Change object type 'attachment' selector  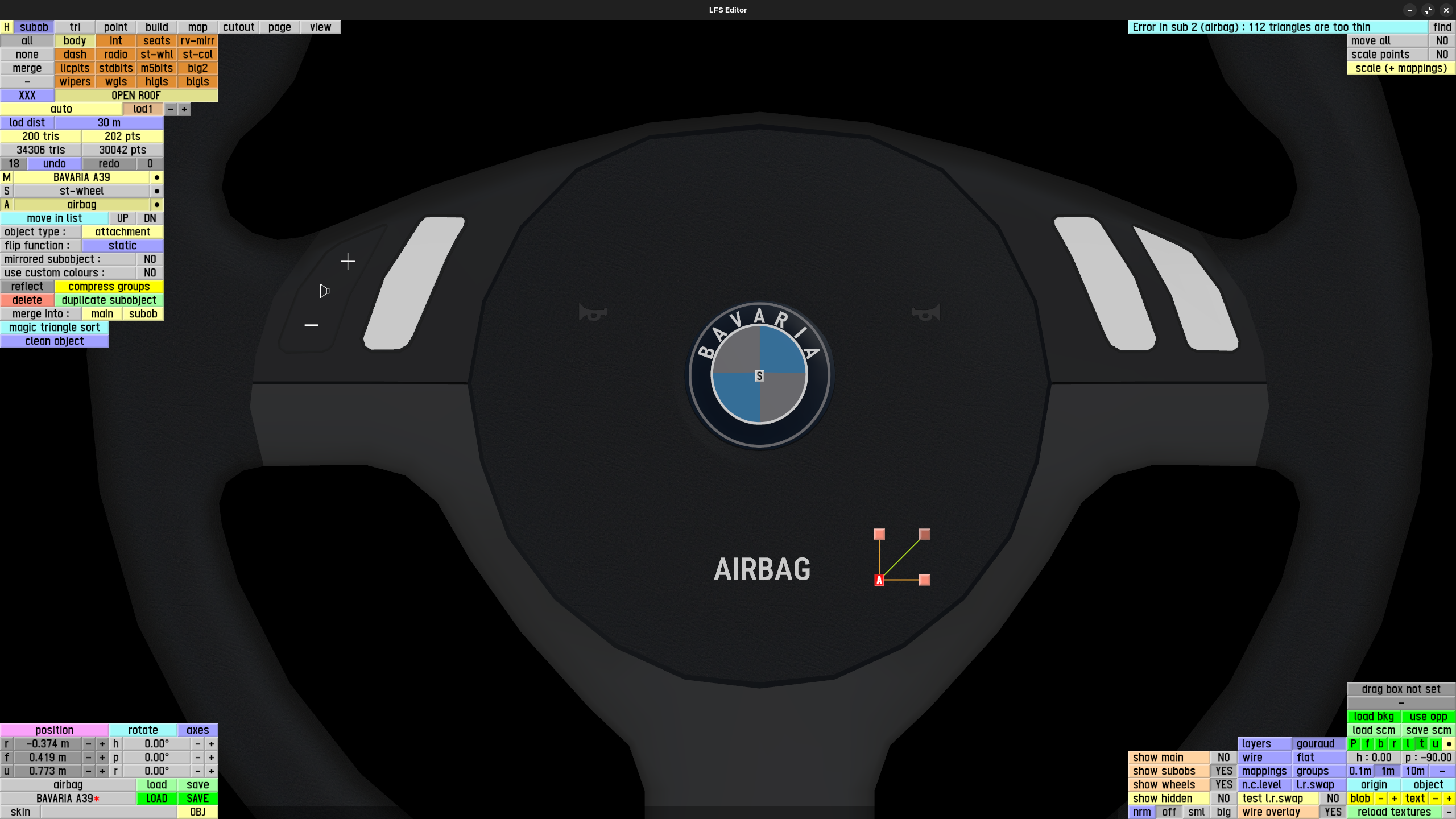click(x=122, y=232)
